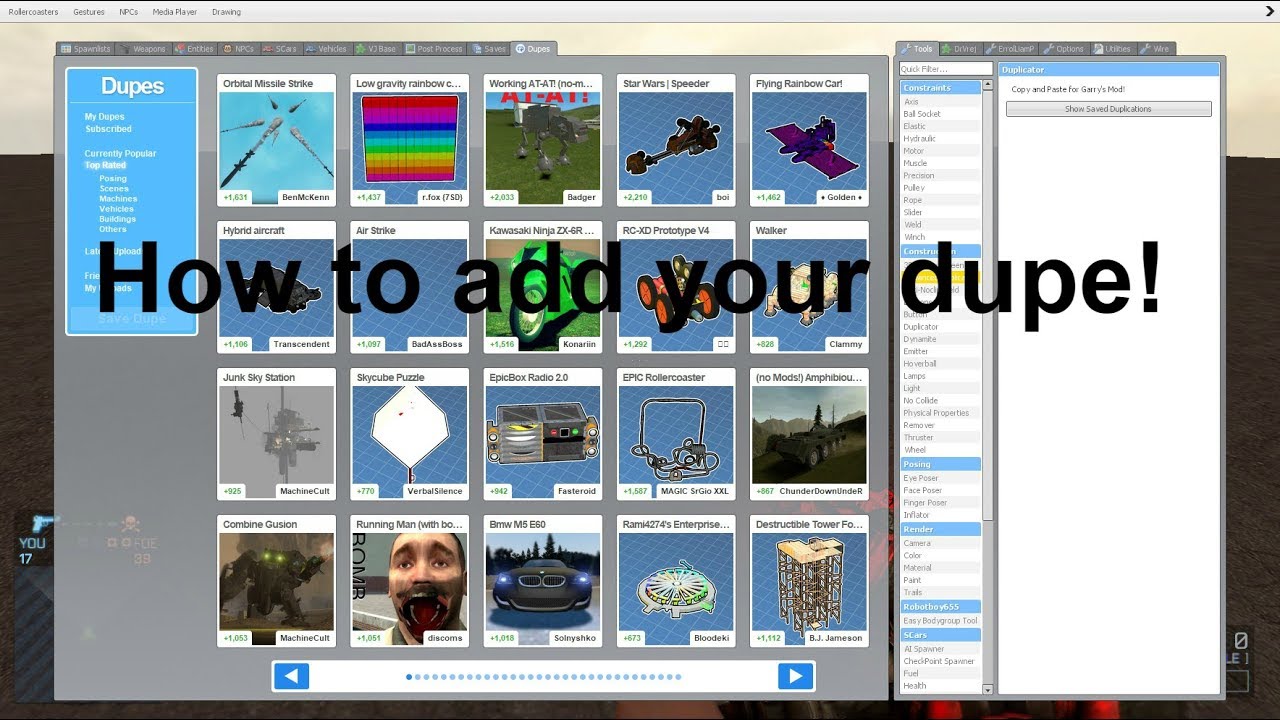Click the Quick Filter search field
This screenshot has width=1280, height=720.
945,69
